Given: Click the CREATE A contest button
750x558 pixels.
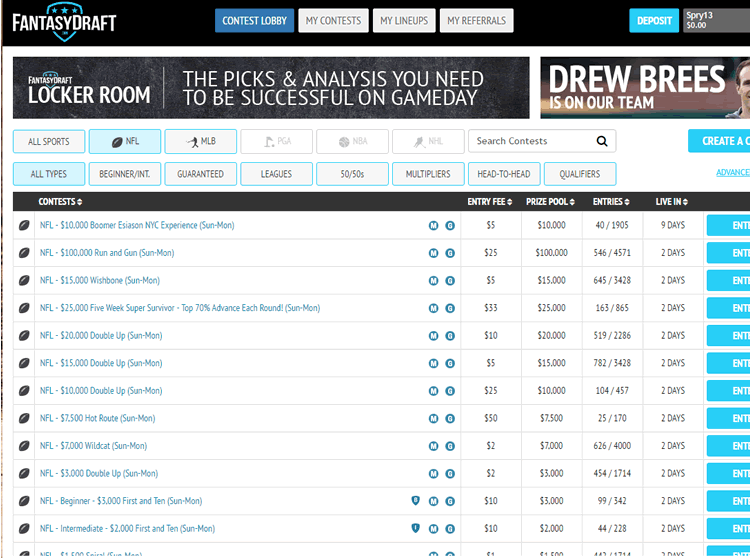Looking at the screenshot, I should (719, 141).
